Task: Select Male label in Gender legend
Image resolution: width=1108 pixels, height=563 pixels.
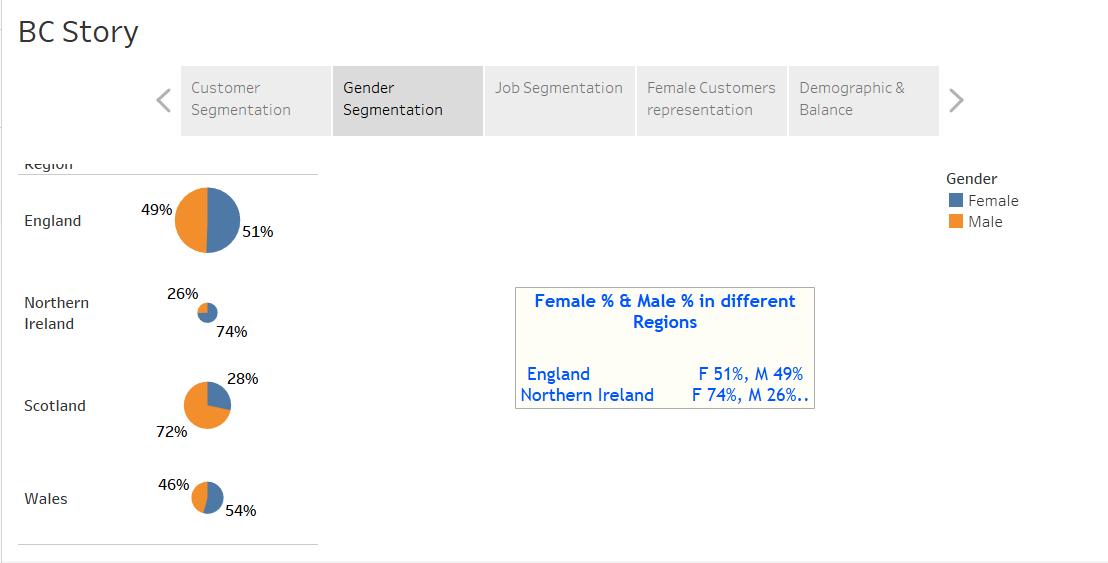Action: pyautogui.click(x=985, y=222)
